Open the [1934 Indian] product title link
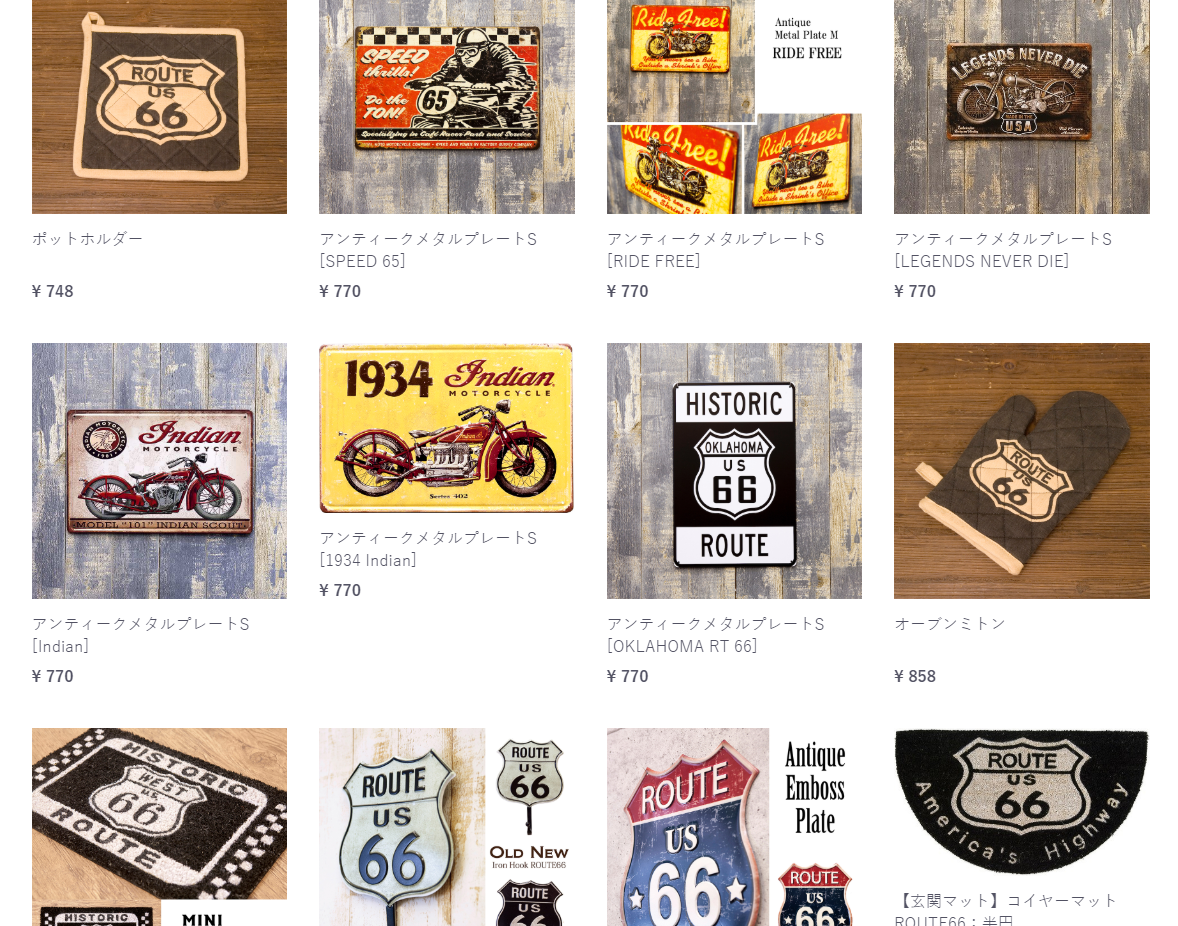This screenshot has width=1178, height=926. point(428,549)
